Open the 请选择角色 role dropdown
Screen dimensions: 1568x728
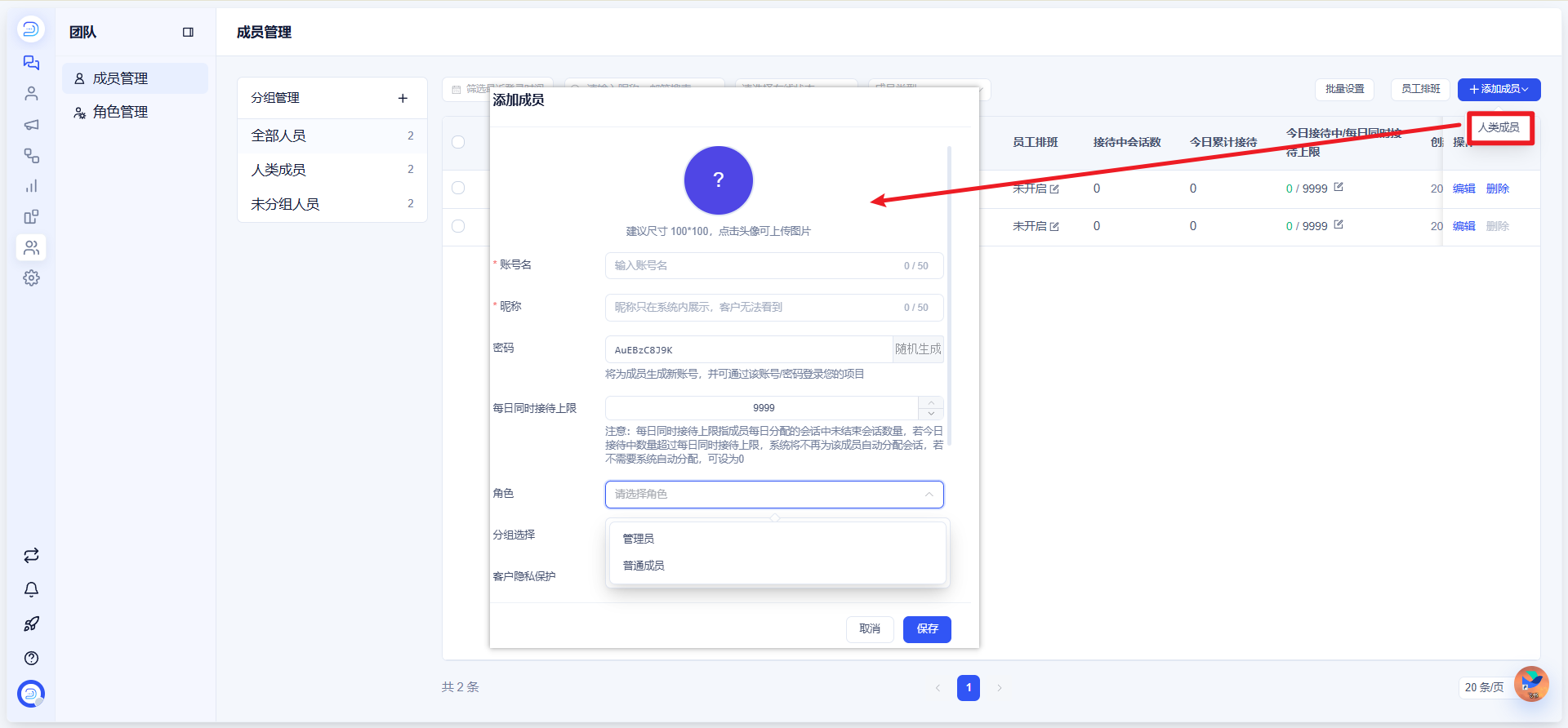(774, 495)
